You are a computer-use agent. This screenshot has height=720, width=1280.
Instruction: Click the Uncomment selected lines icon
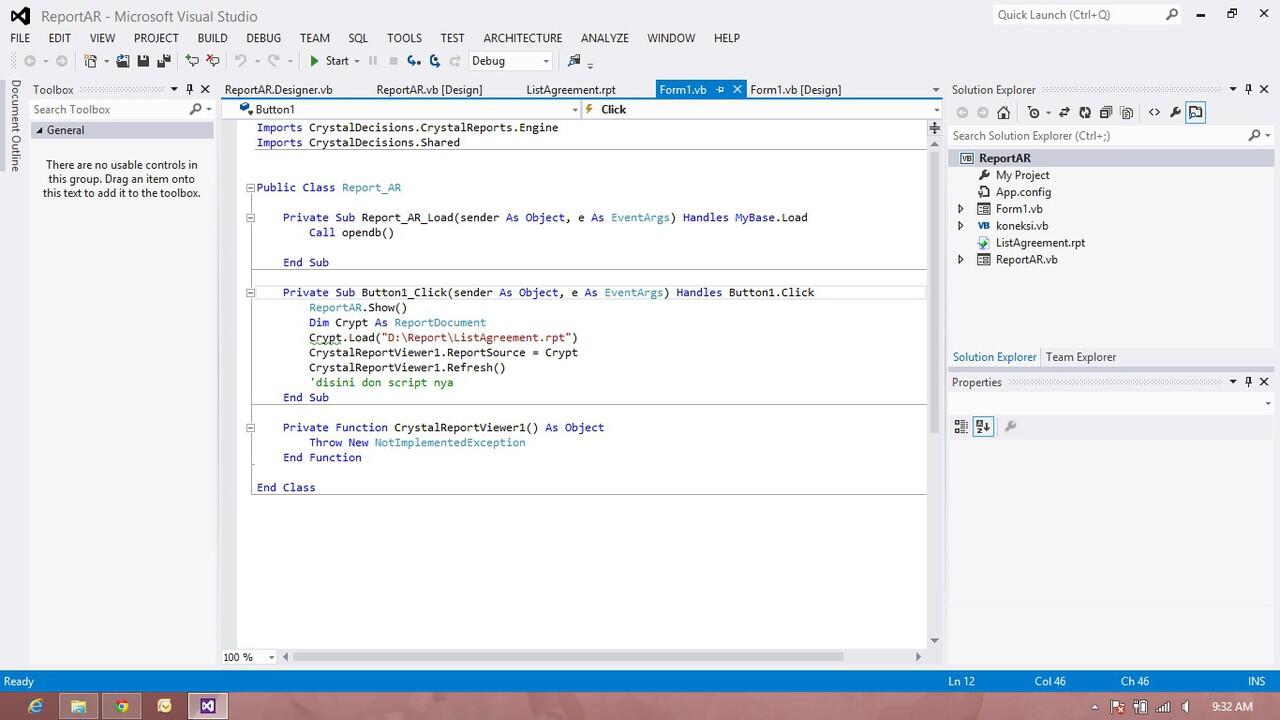click(x=213, y=61)
